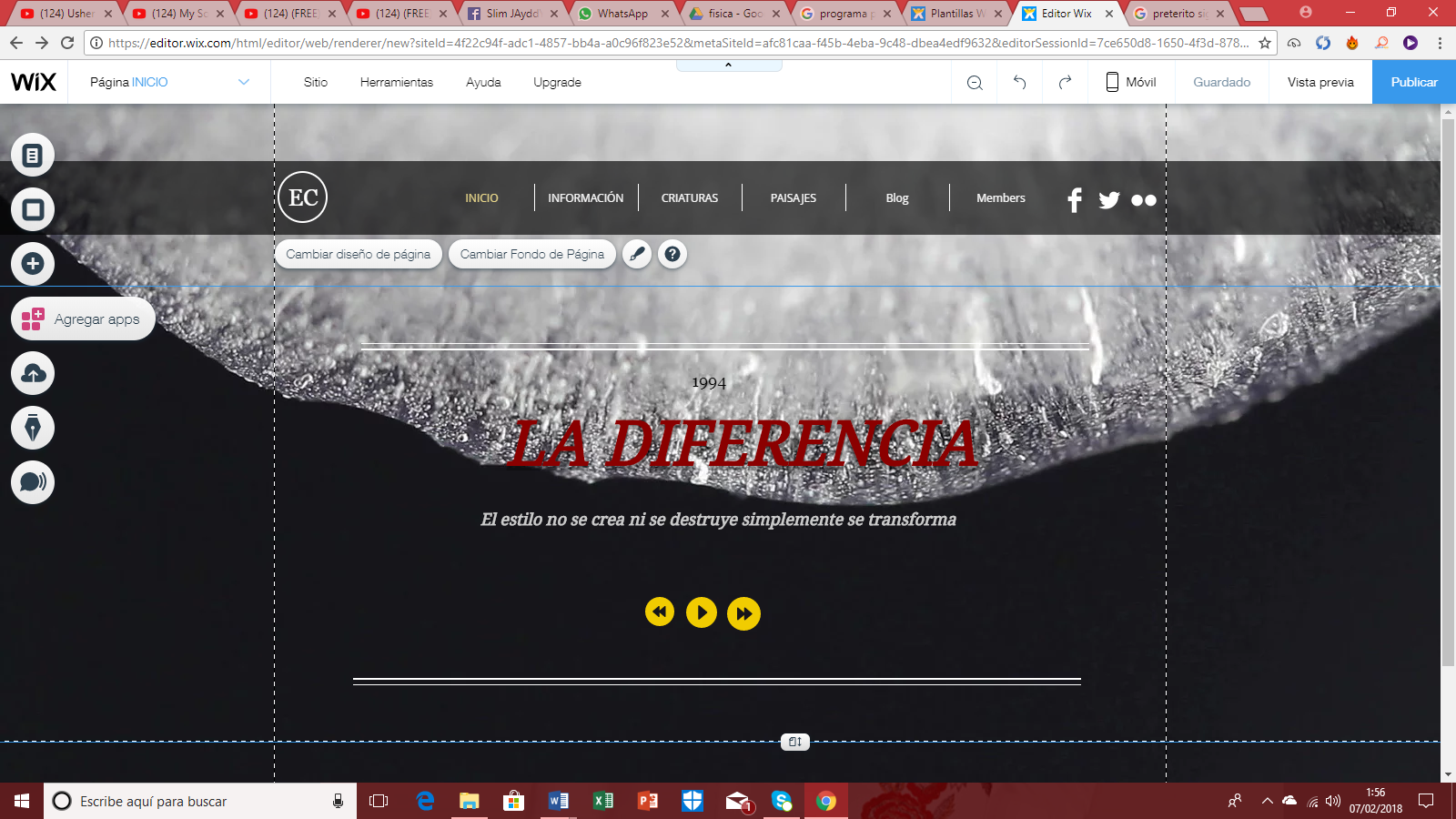Click the undo arrow in top toolbar

coord(1019,83)
